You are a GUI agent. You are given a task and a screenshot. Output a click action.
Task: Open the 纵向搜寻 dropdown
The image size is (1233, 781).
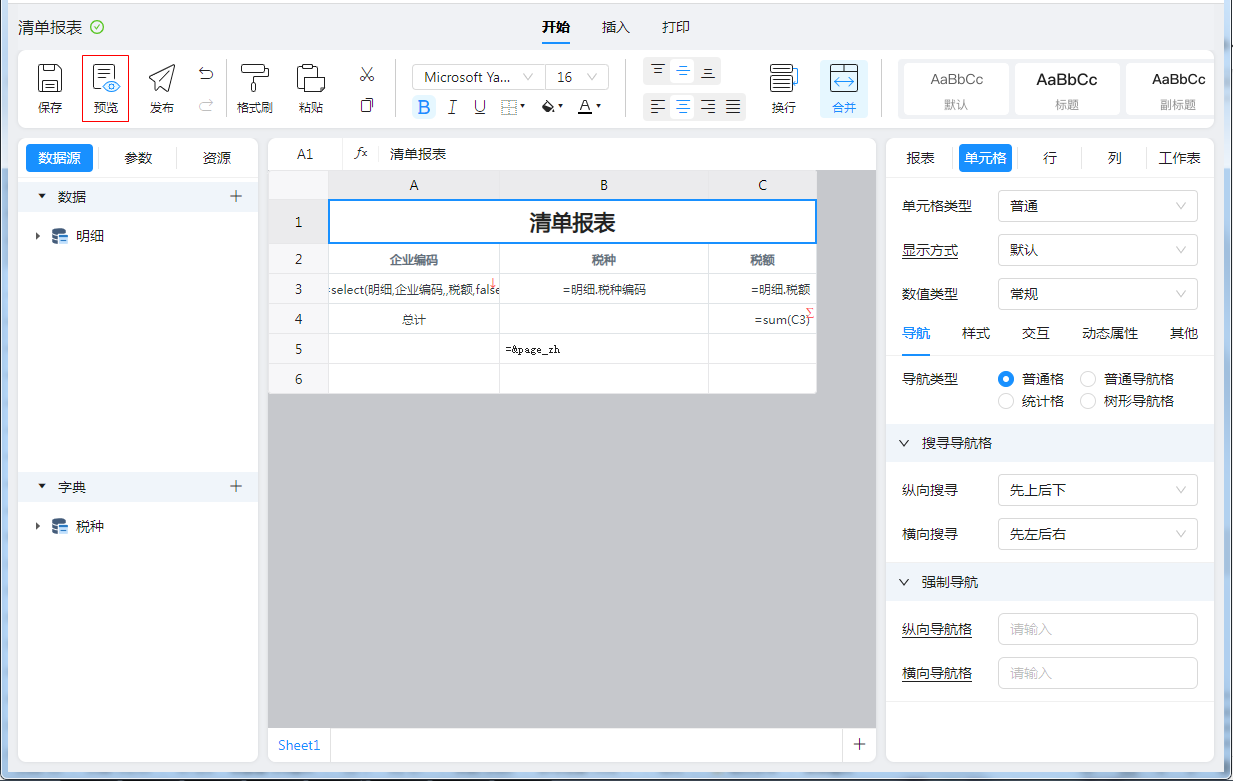1097,490
